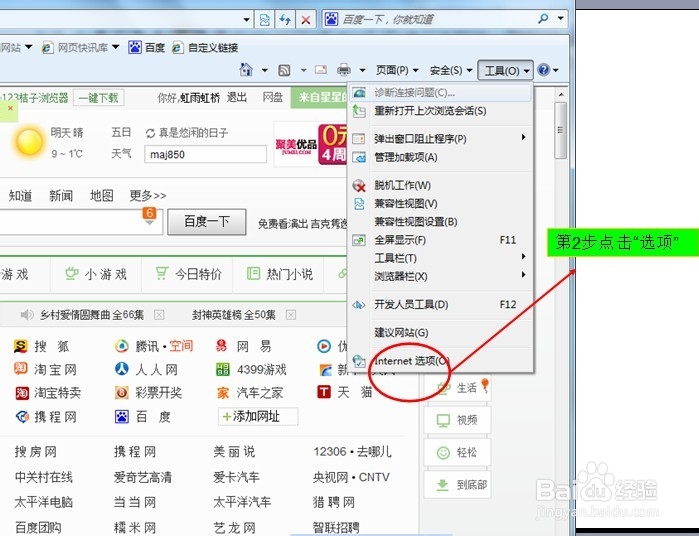Image resolution: width=699 pixels, height=536 pixels.
Task: Expand the Home button dropdown arrow
Action: click(x=264, y=70)
